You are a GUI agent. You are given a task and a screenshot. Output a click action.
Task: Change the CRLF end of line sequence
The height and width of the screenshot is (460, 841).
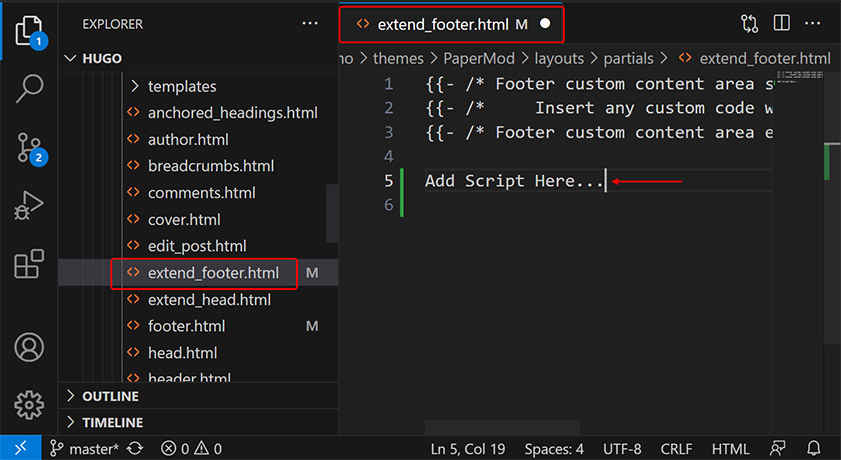(x=676, y=448)
